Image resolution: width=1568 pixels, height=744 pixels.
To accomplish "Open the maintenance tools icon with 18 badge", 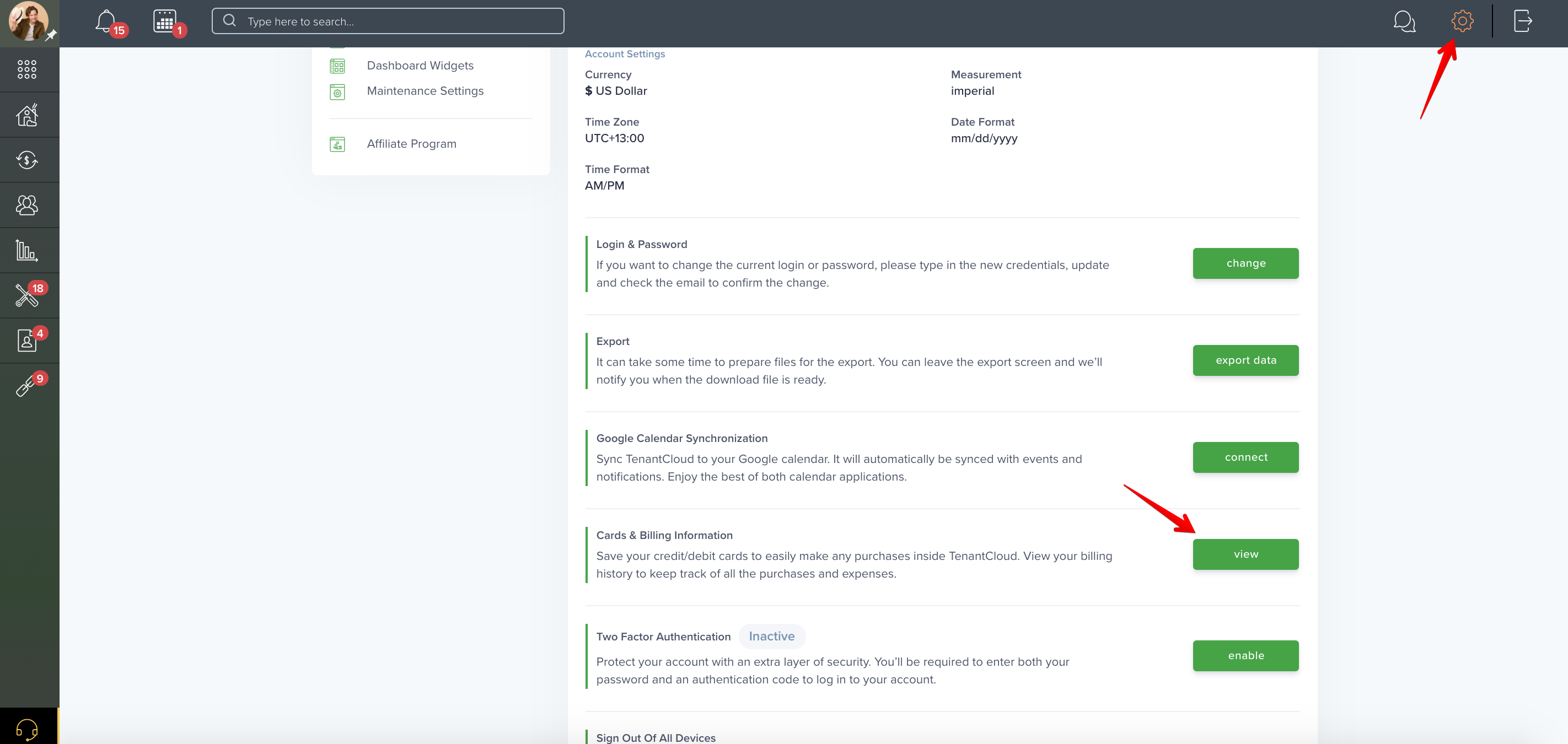I will (27, 295).
